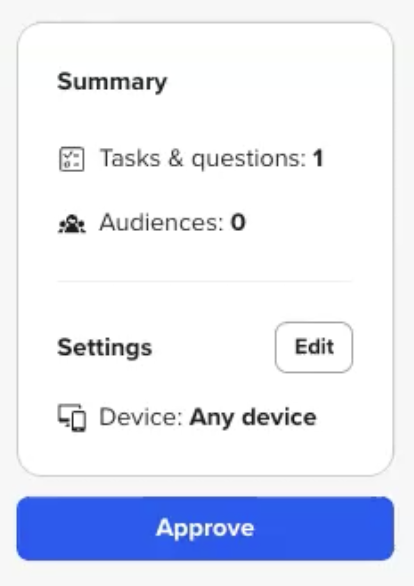Open settings with the Edit button
Image resolution: width=414 pixels, height=586 pixels.
pos(314,347)
